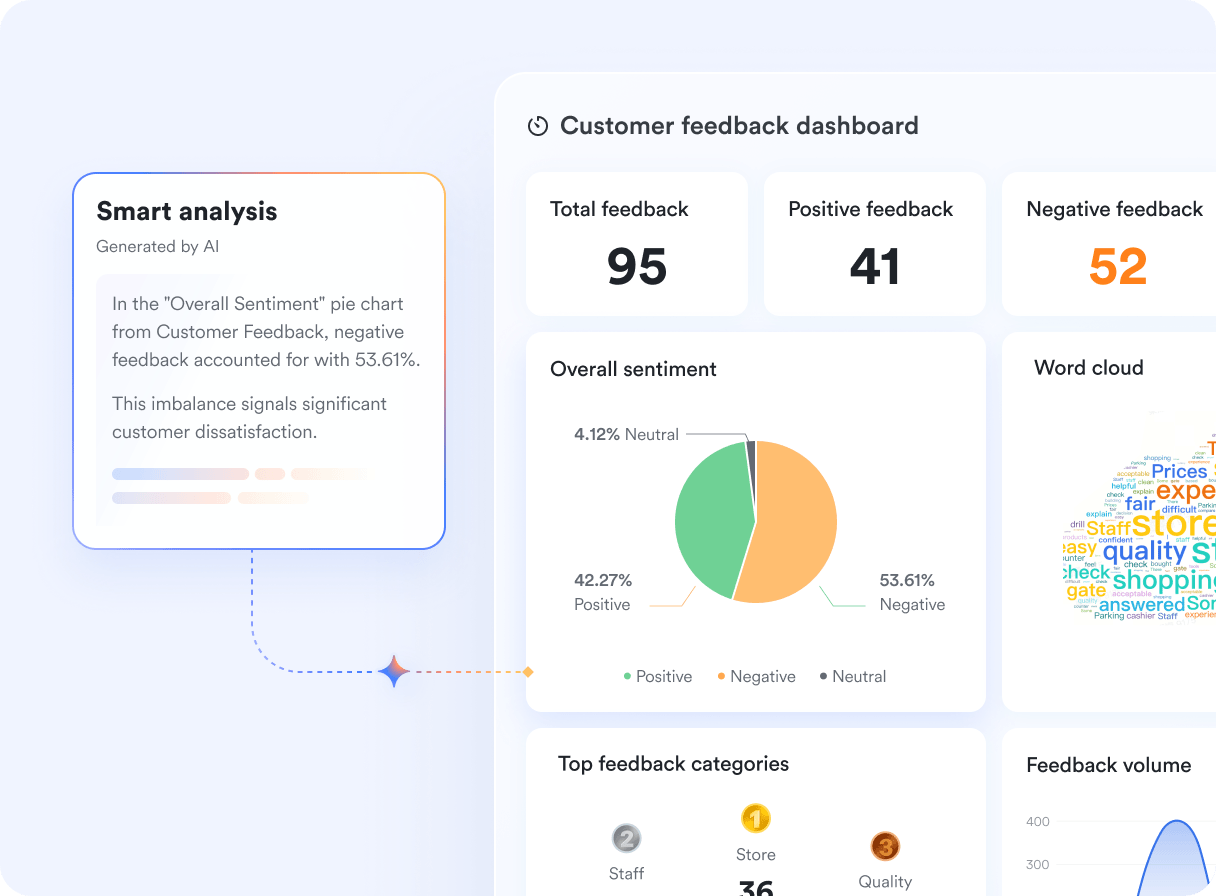Toggle the Neutral legend item
Image resolution: width=1216 pixels, height=896 pixels.
pos(853,677)
